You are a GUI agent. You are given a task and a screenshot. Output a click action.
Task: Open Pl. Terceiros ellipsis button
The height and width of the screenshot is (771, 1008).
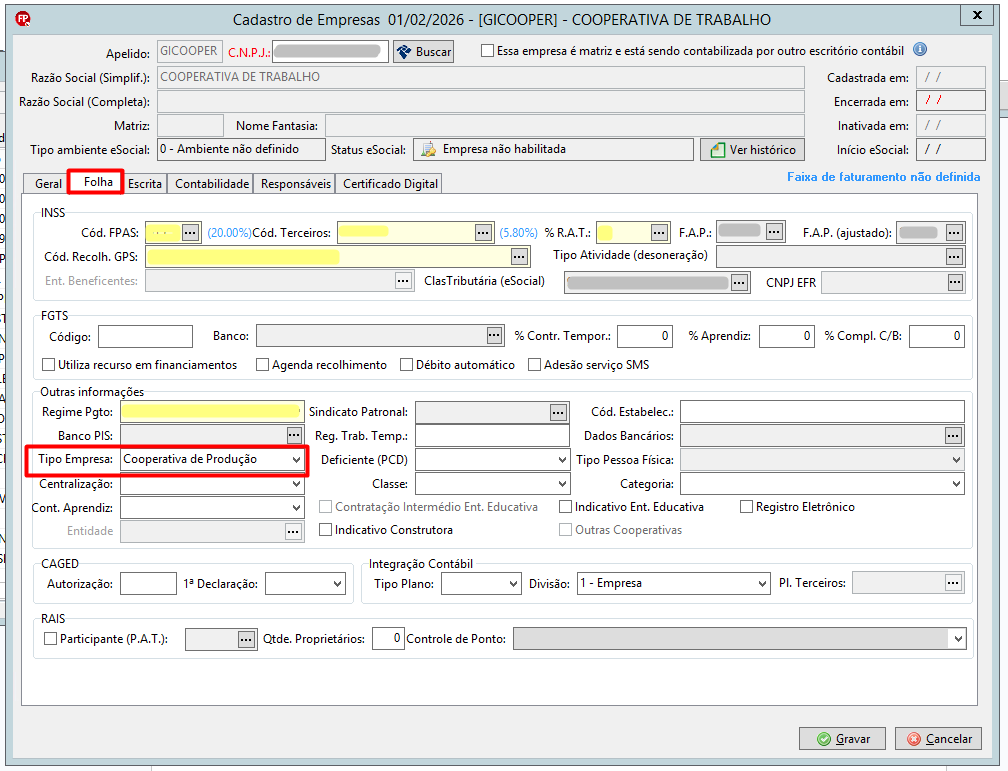click(953, 583)
